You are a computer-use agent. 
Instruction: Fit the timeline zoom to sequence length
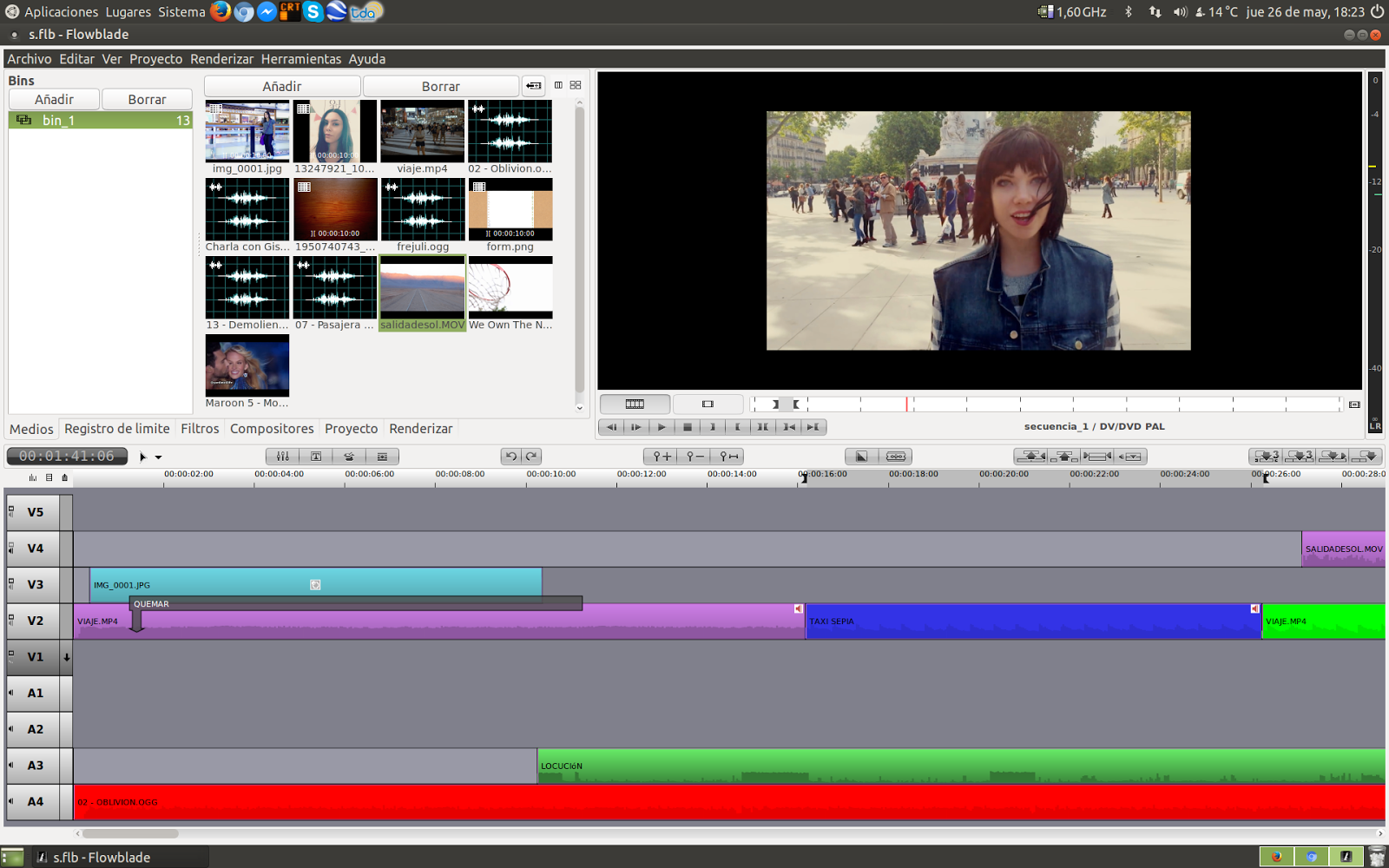tap(727, 457)
